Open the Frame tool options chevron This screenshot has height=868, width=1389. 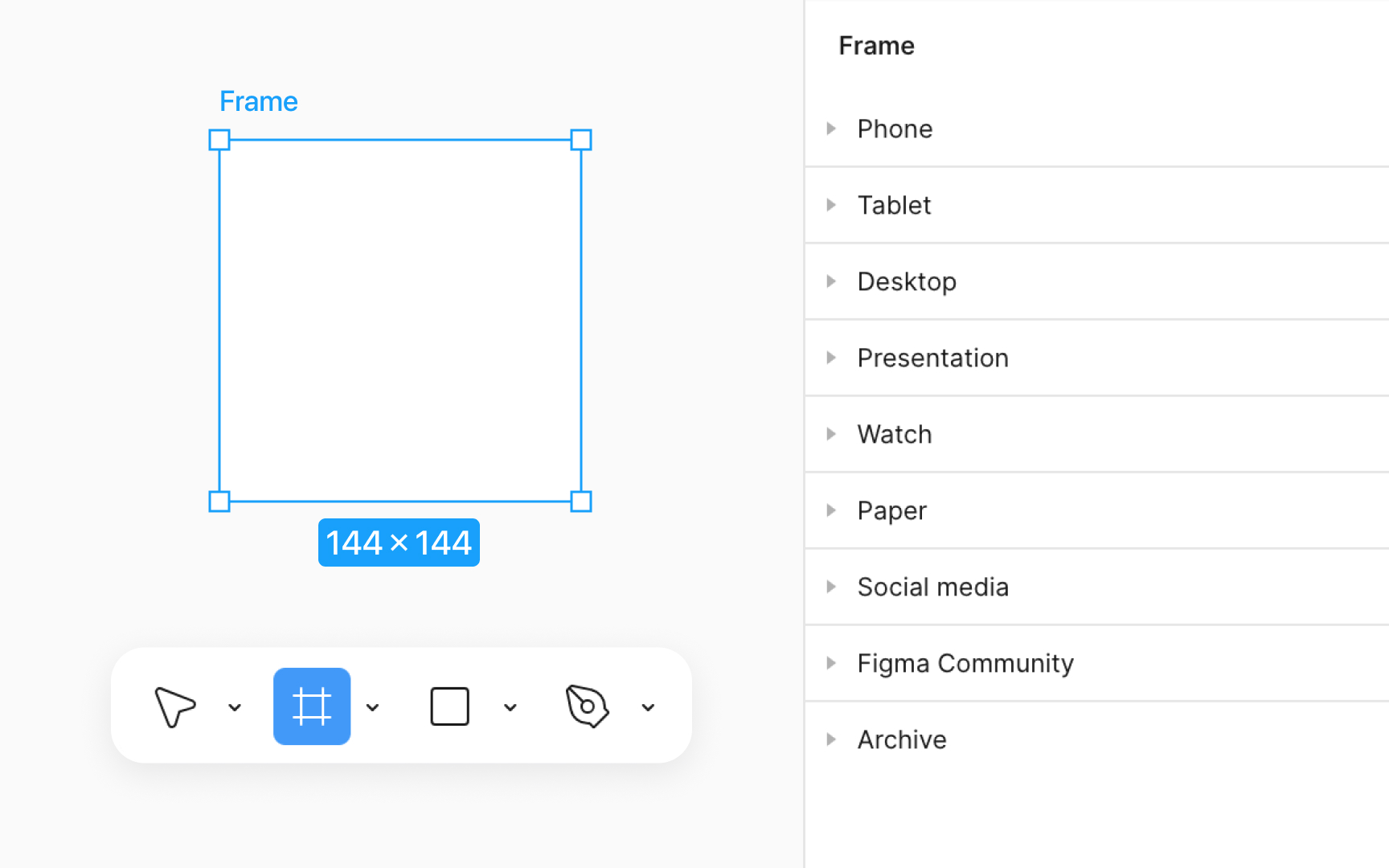click(372, 707)
